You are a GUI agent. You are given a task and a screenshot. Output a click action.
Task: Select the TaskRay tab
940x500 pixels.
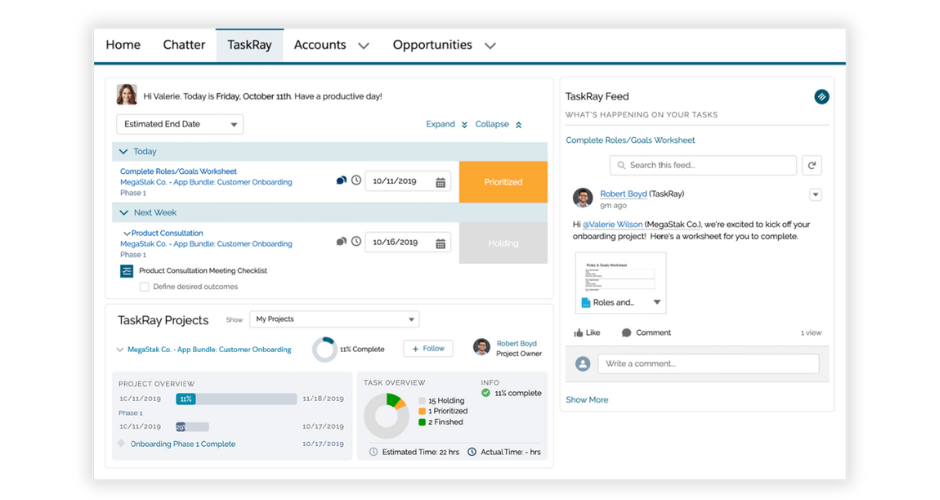(249, 45)
